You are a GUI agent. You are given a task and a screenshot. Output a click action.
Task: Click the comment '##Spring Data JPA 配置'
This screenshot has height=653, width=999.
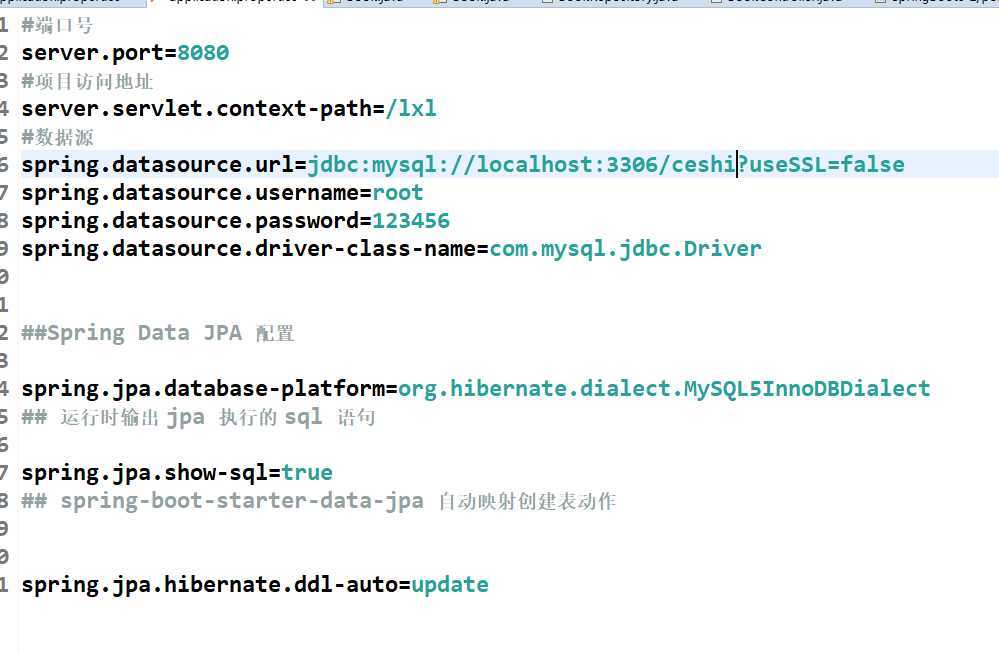pyautogui.click(x=158, y=333)
